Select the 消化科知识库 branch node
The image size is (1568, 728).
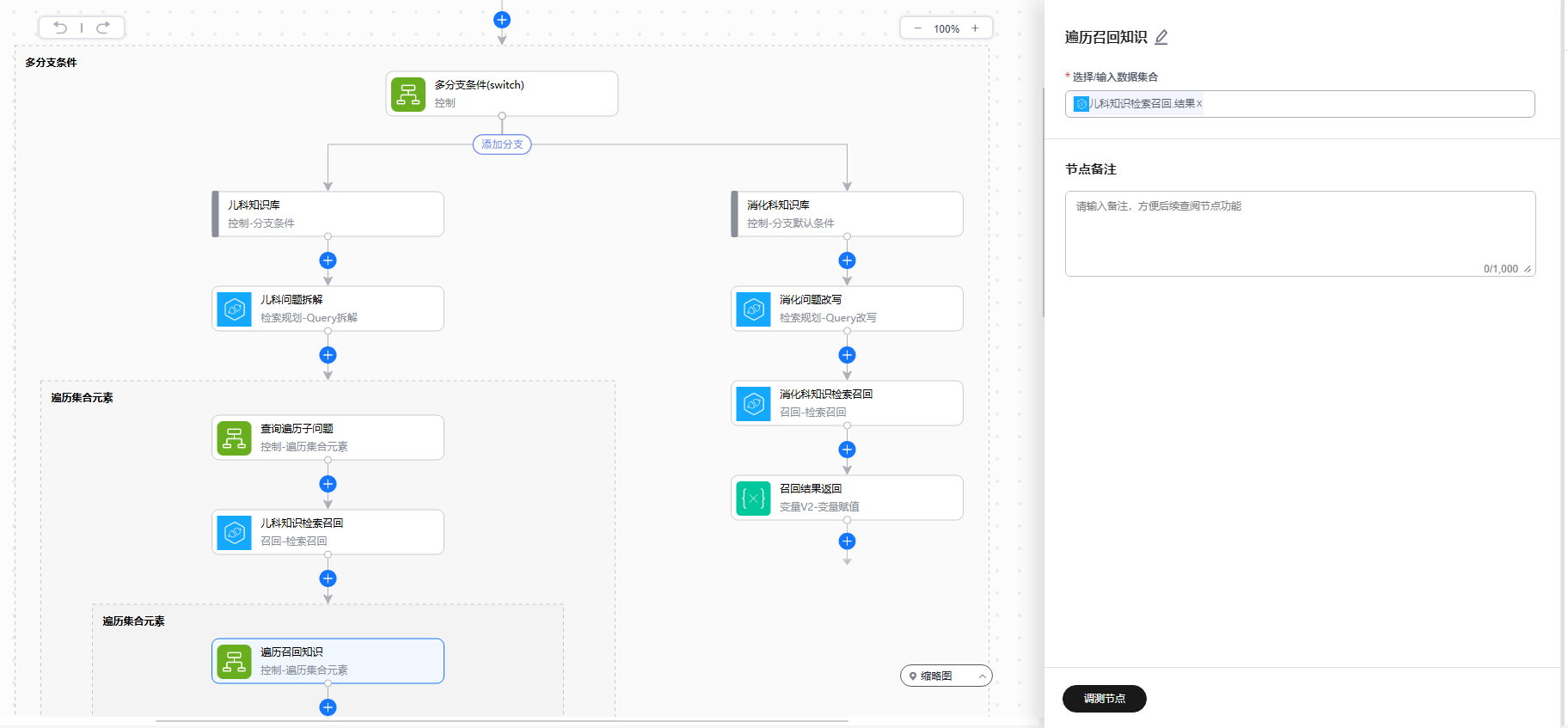tap(847, 214)
